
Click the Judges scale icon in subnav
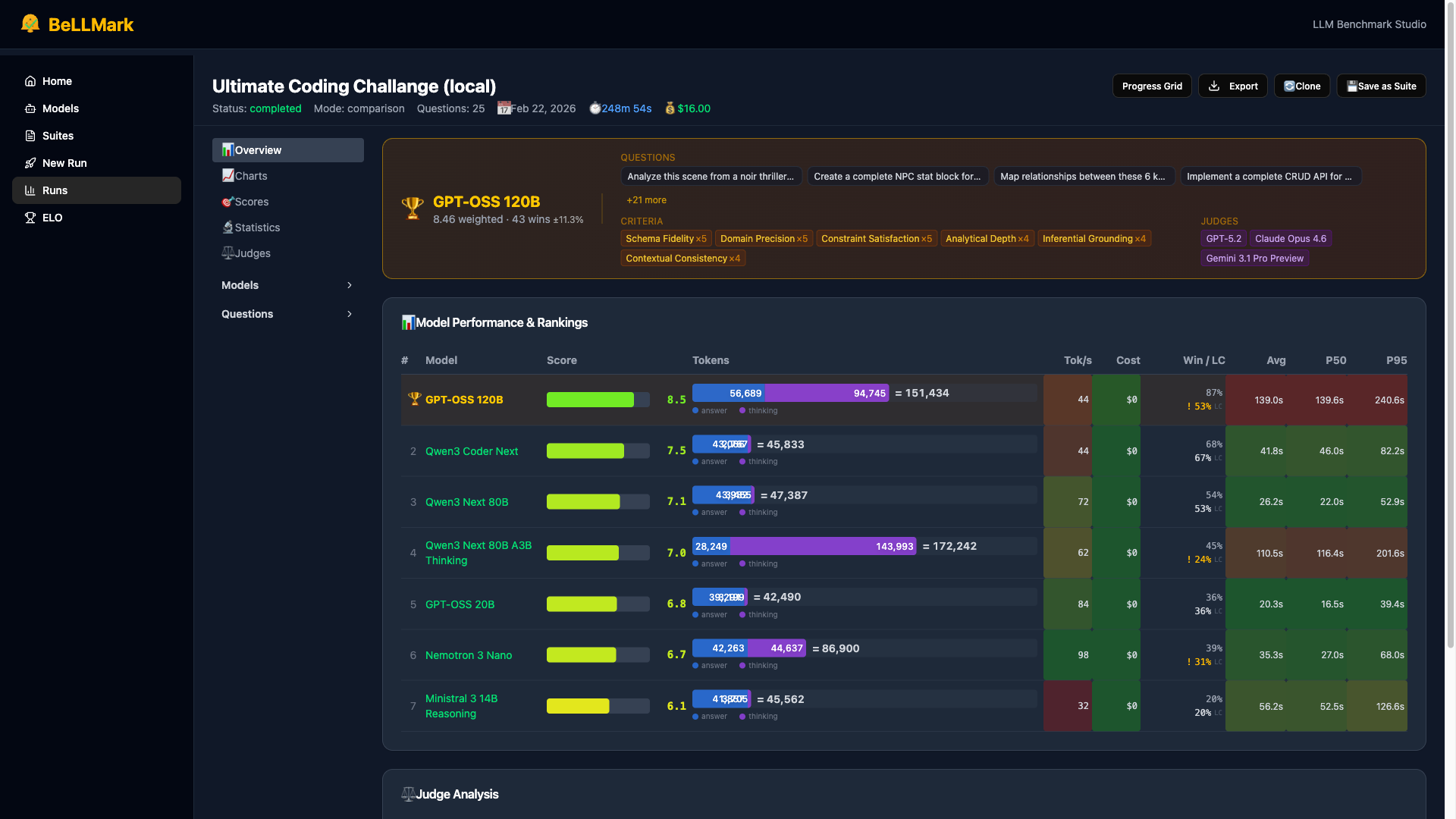coord(227,253)
